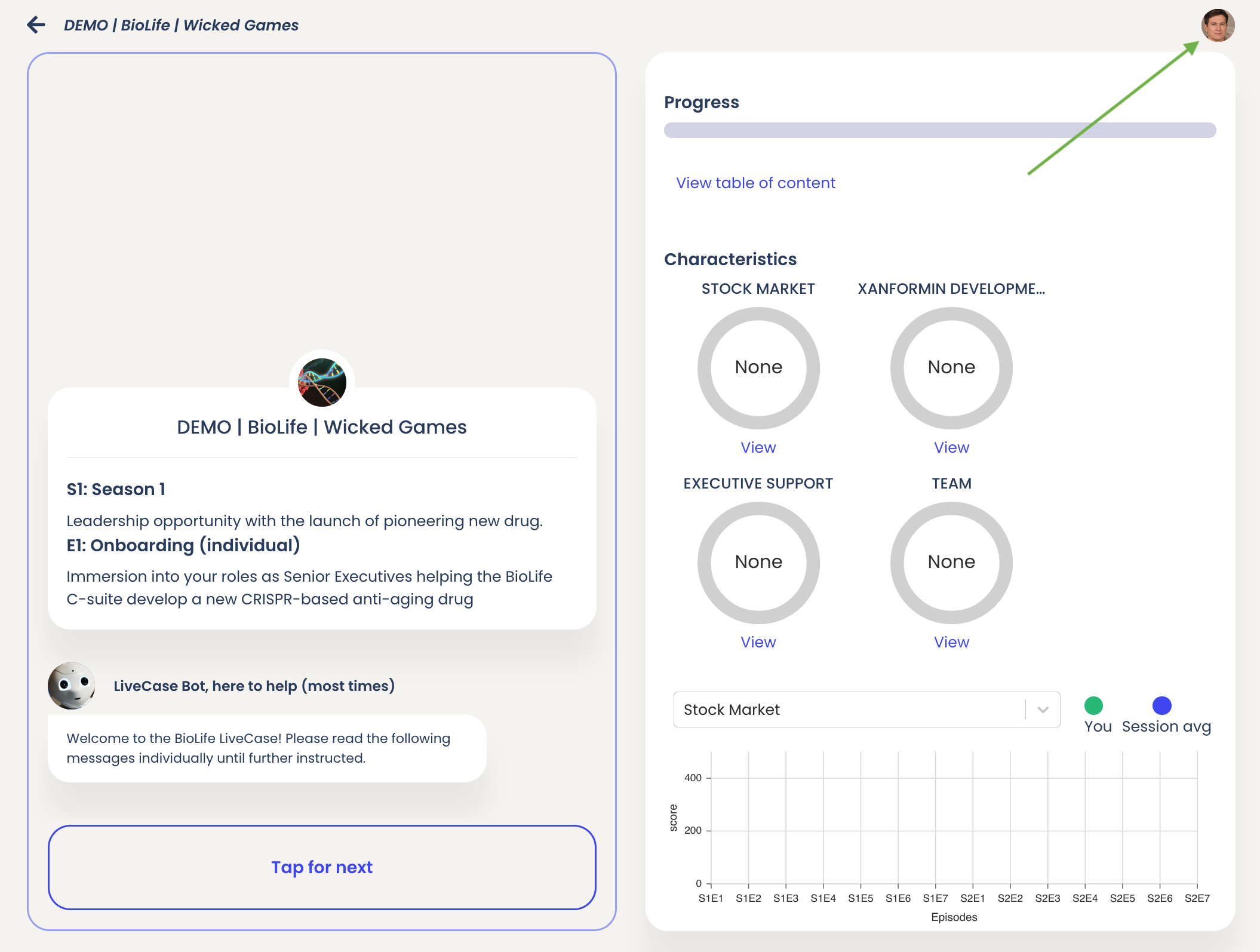
Task: Click the LiveCase Bot robot avatar
Action: [x=71, y=686]
